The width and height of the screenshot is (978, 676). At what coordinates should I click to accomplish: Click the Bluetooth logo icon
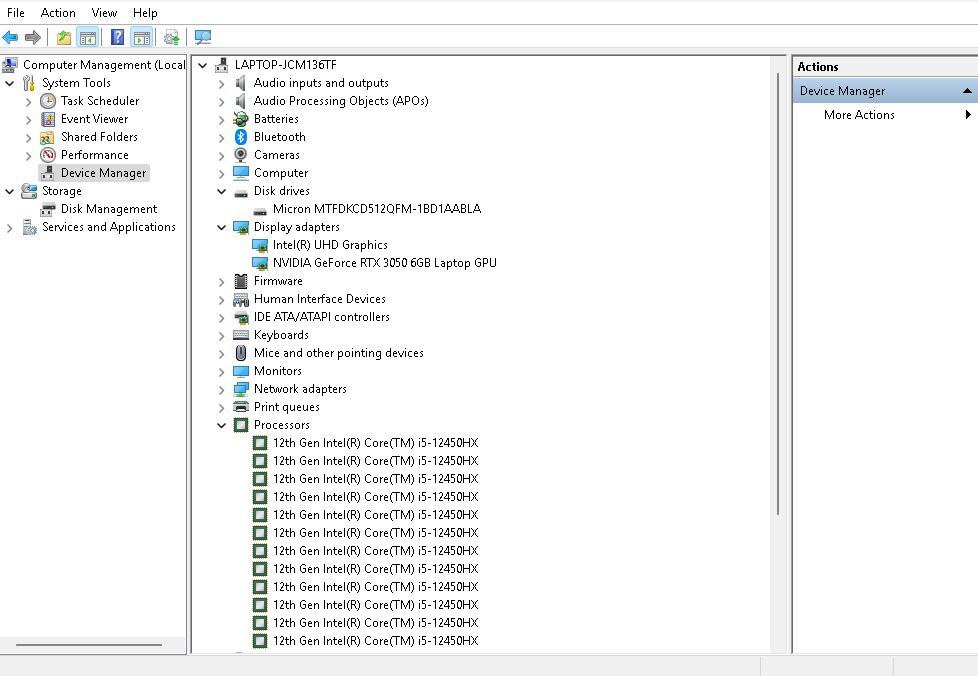click(x=241, y=137)
